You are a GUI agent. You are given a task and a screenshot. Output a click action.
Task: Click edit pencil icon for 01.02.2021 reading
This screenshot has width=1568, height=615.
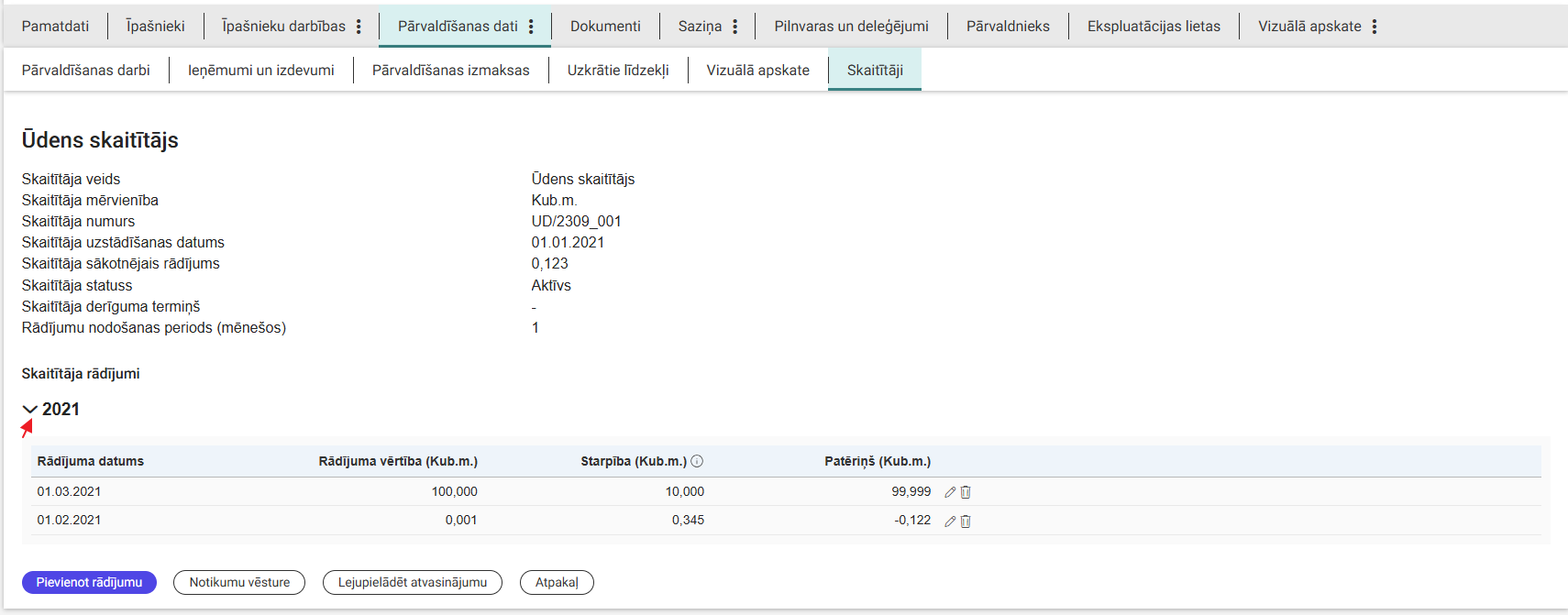click(950, 522)
